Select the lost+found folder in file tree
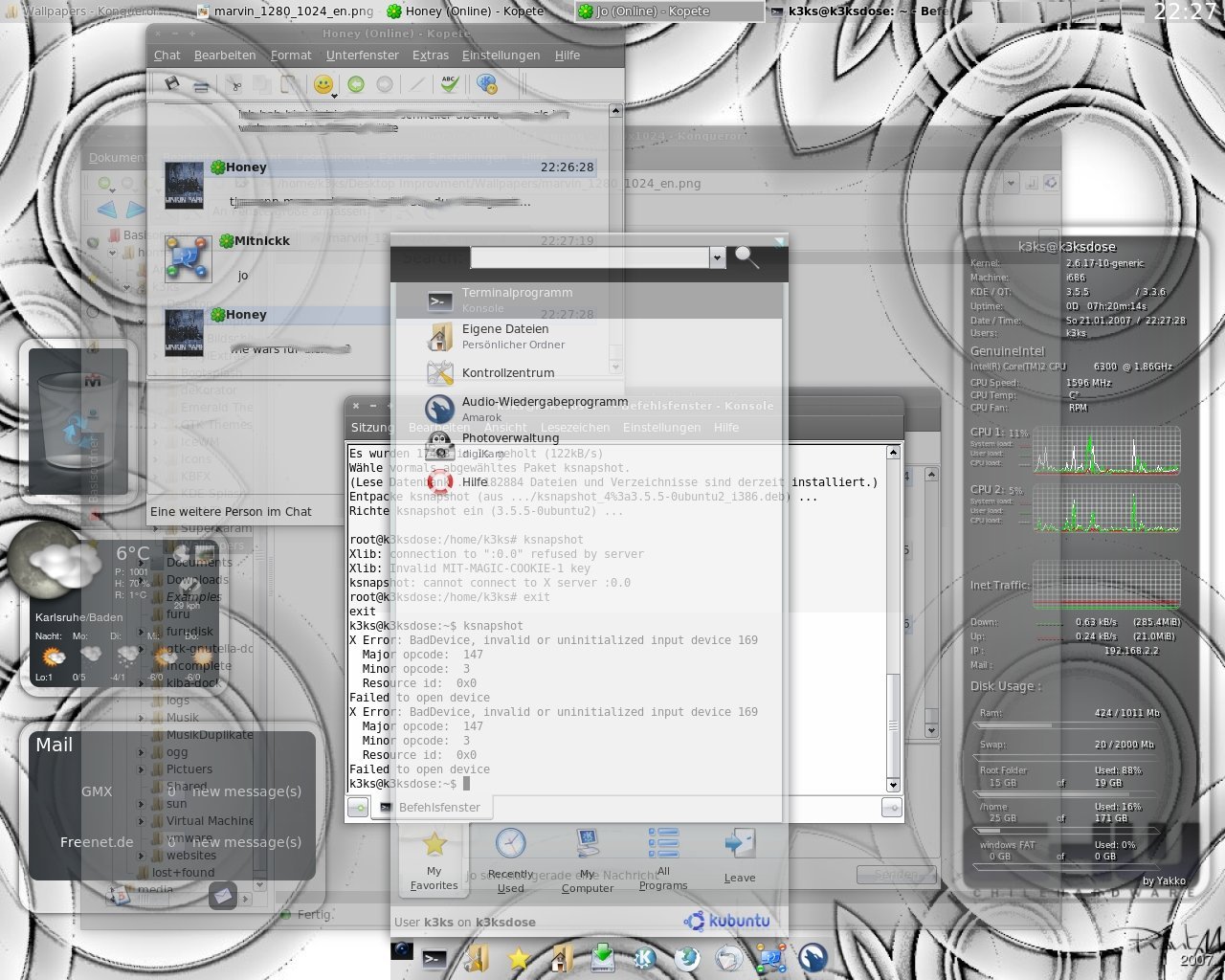 pyautogui.click(x=183, y=873)
